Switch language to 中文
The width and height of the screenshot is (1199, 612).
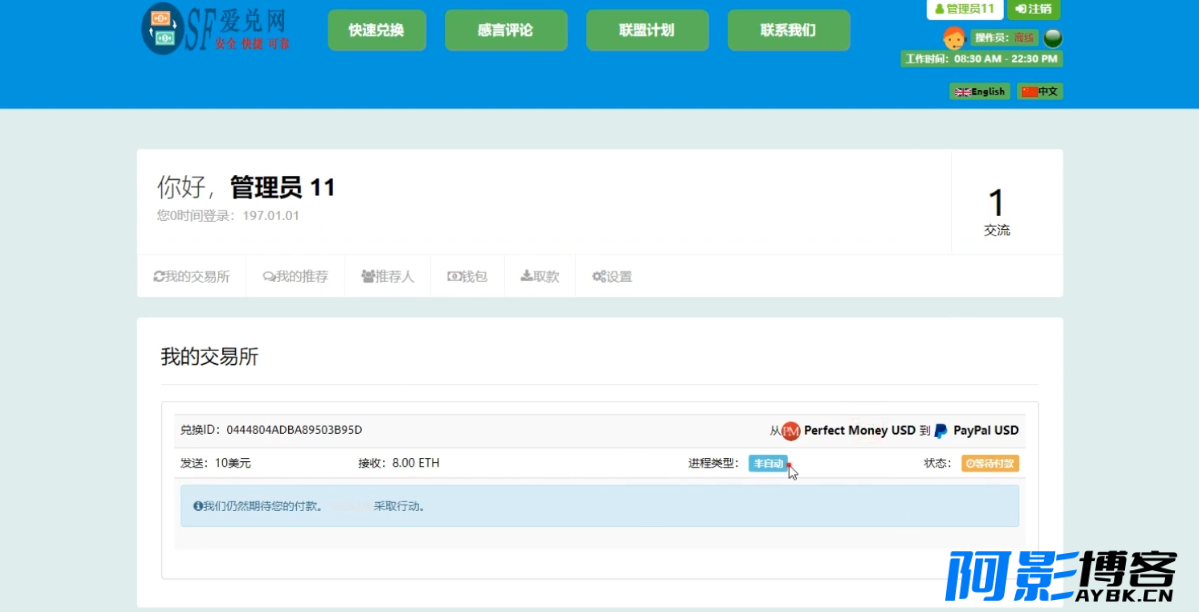pos(1040,91)
